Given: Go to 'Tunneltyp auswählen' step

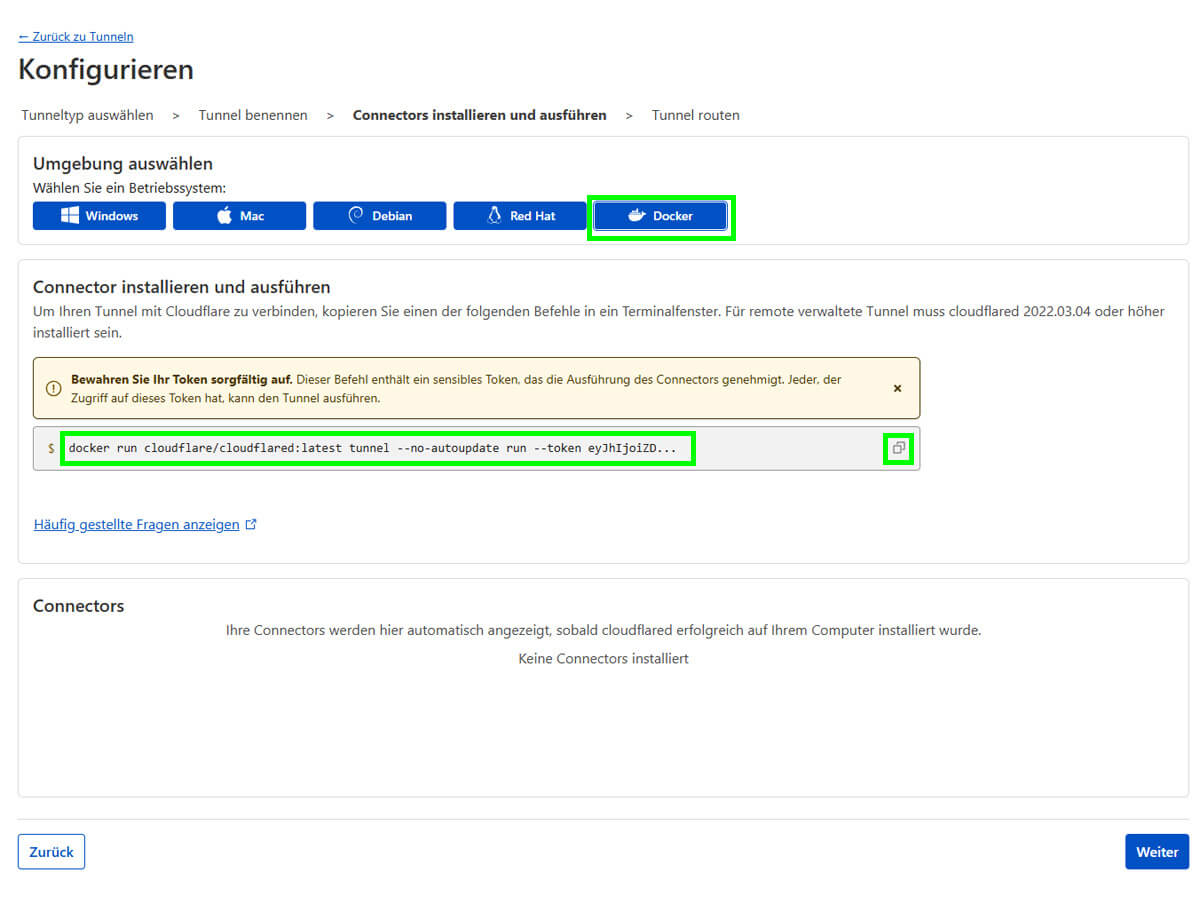Looking at the screenshot, I should click(88, 115).
